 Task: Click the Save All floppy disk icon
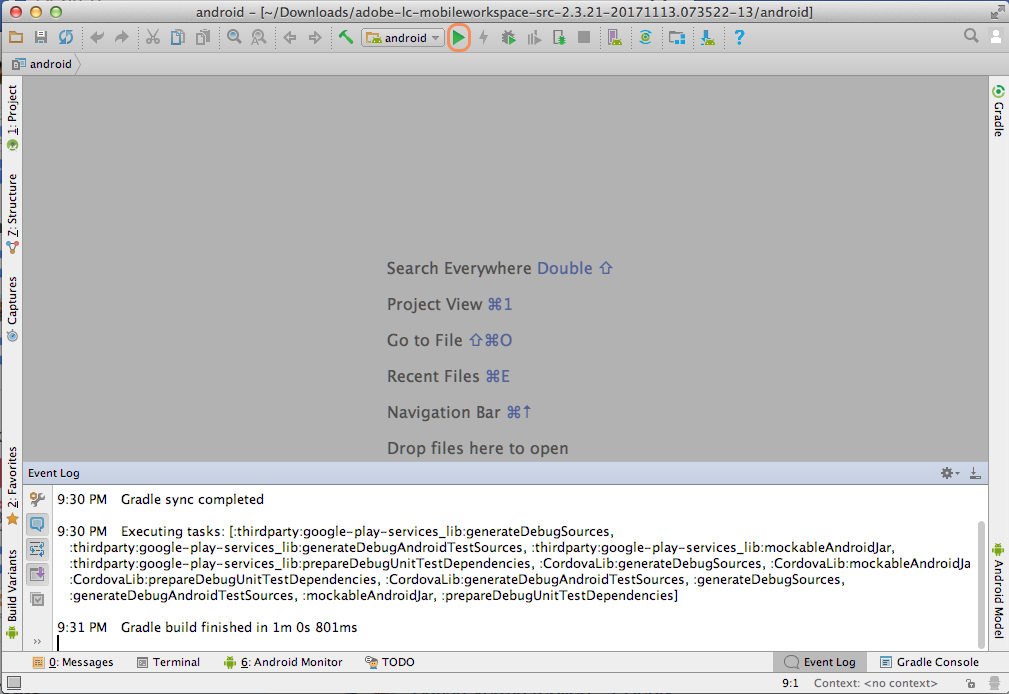(x=41, y=37)
